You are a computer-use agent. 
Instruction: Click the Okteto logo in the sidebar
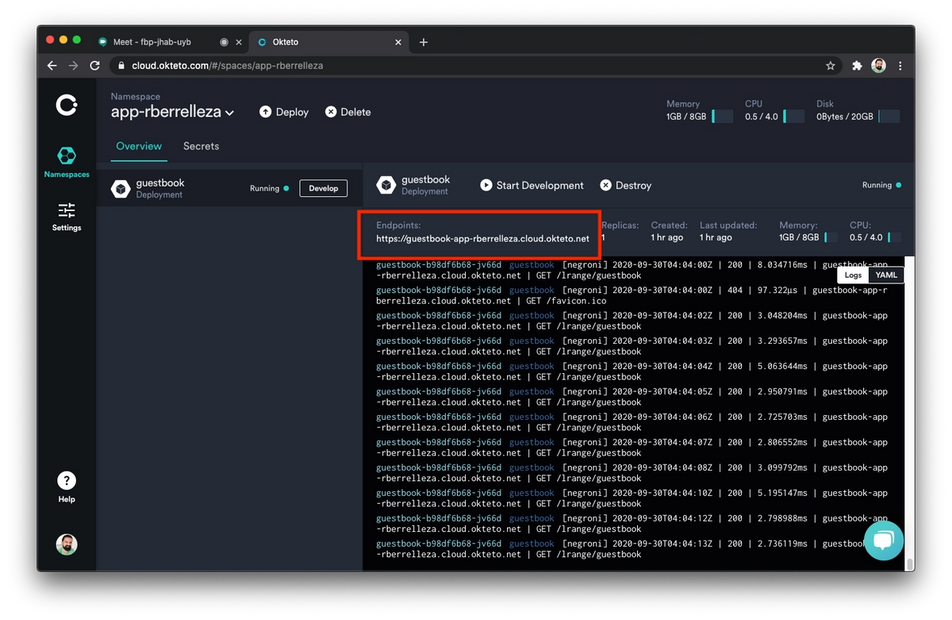point(66,105)
